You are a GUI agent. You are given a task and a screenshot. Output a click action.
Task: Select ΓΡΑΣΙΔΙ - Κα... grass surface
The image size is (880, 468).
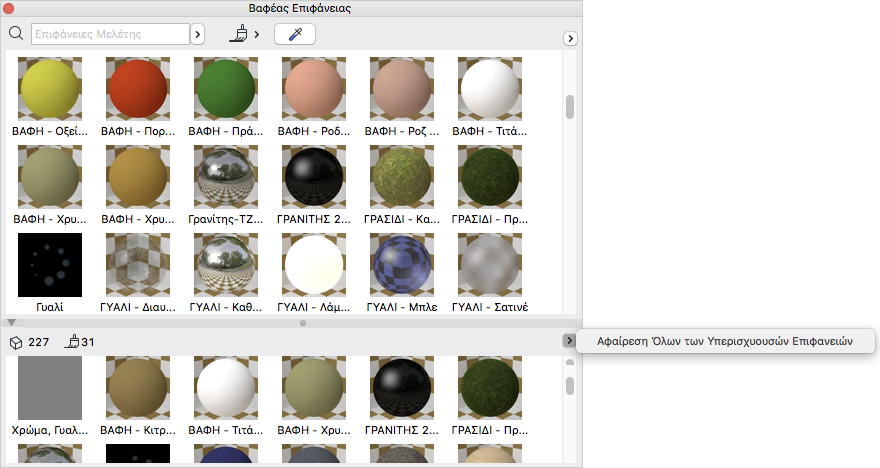(402, 177)
